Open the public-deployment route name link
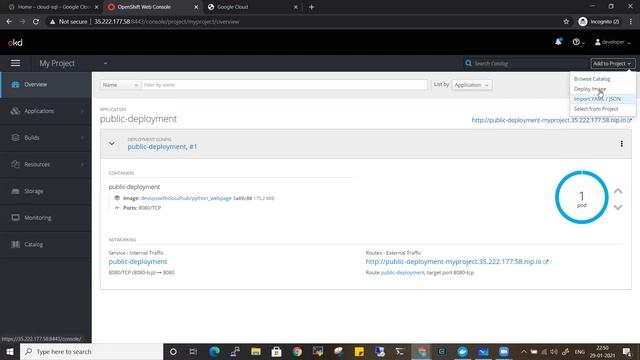Screen dimensions: 640x360 click(x=402, y=273)
